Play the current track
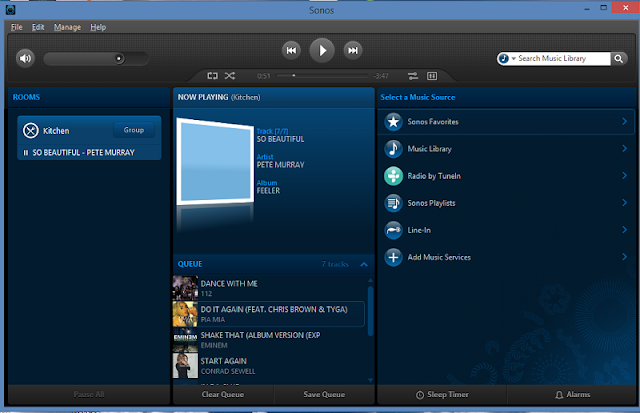Image resolution: width=640 pixels, height=413 pixels. (322, 50)
